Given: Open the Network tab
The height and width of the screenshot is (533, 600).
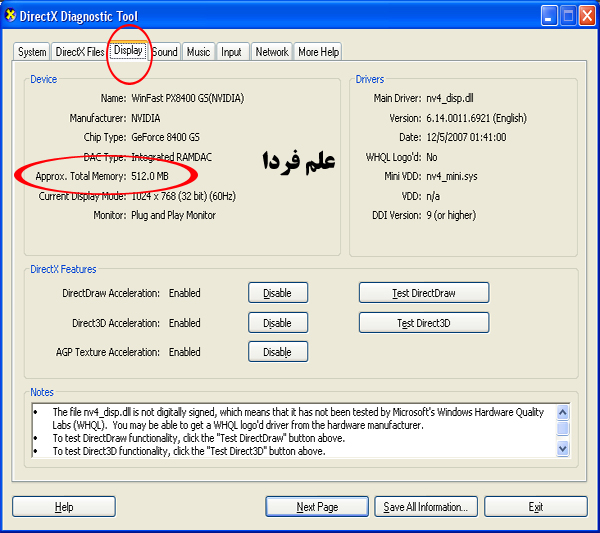Looking at the screenshot, I should (271, 52).
